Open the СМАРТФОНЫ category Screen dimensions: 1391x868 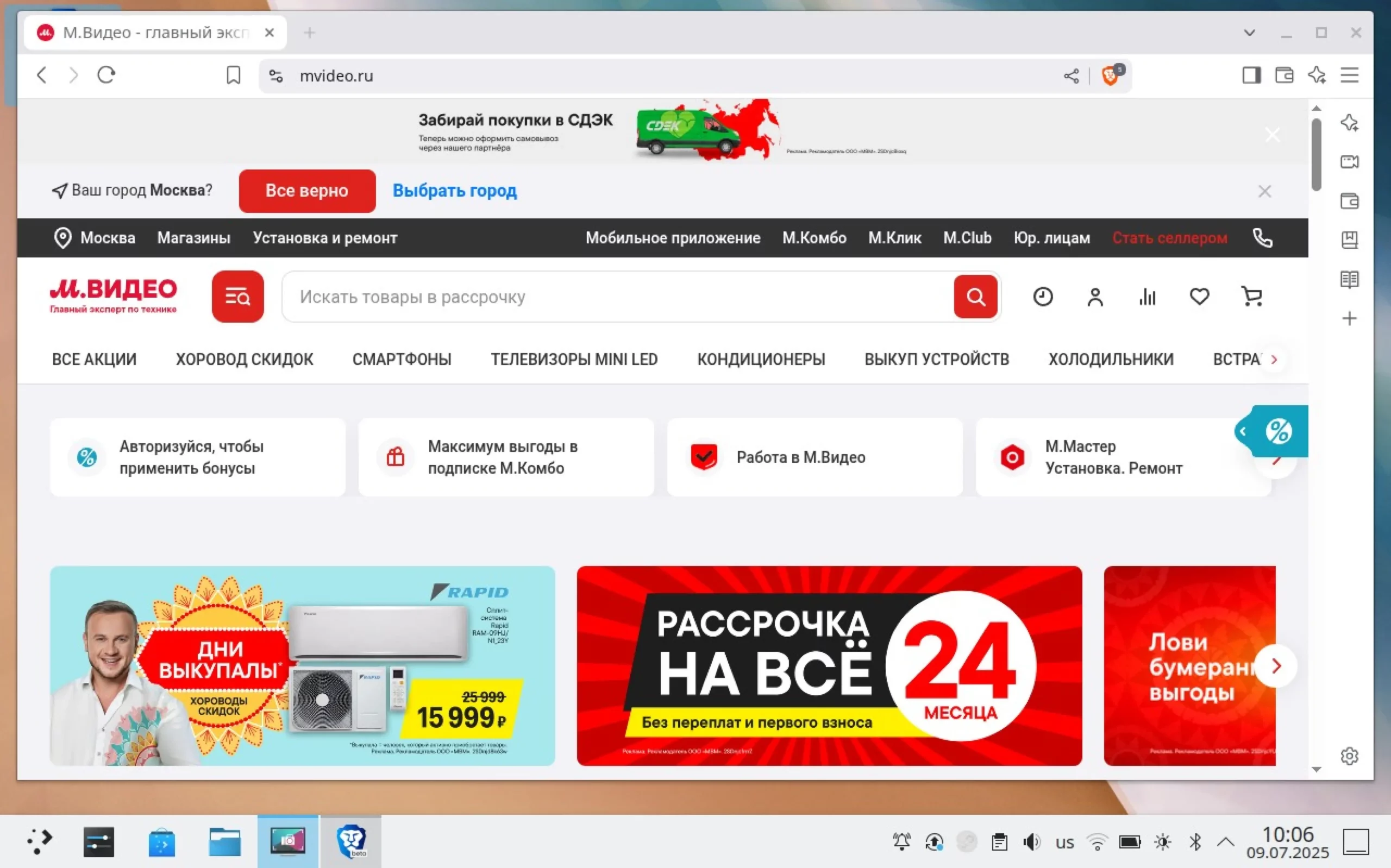[x=402, y=360]
